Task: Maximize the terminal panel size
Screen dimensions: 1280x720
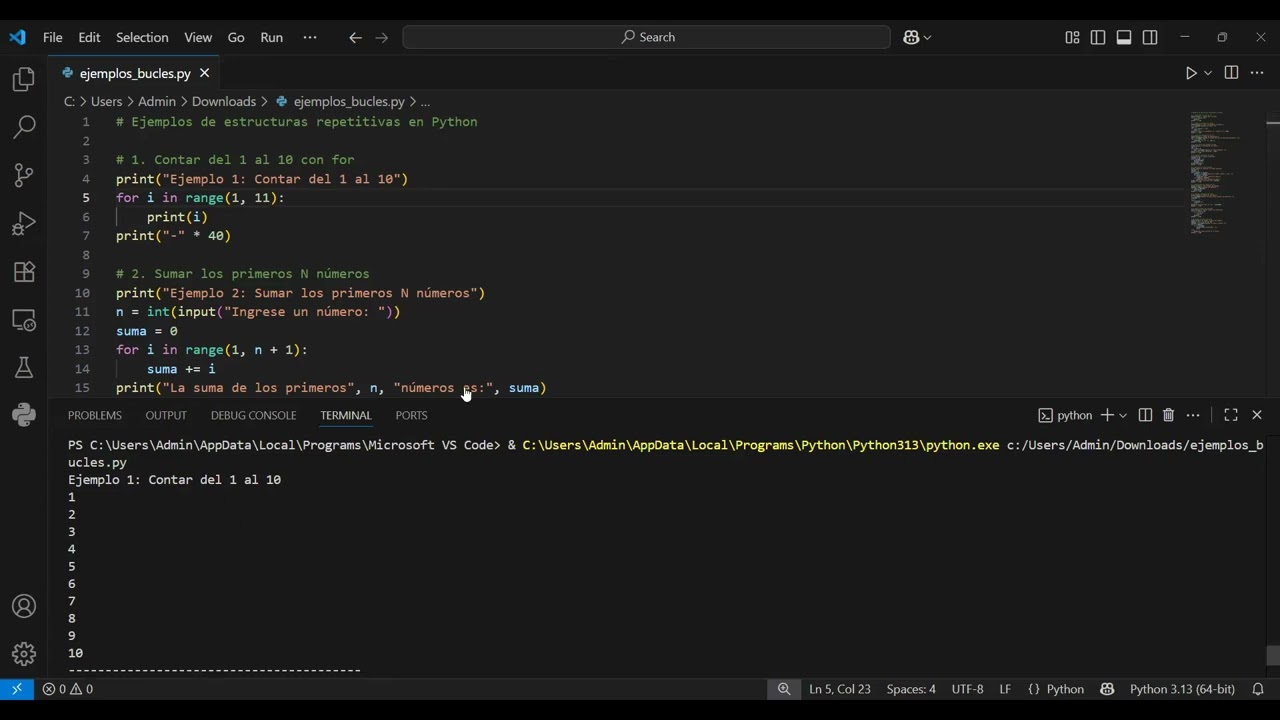Action: tap(1231, 415)
